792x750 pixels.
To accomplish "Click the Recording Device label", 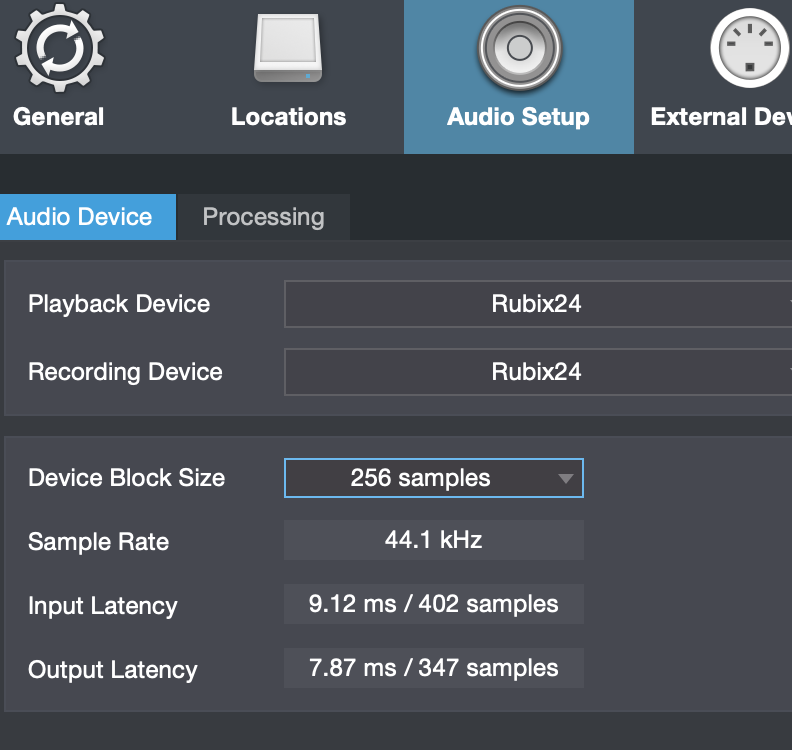I will coord(125,372).
